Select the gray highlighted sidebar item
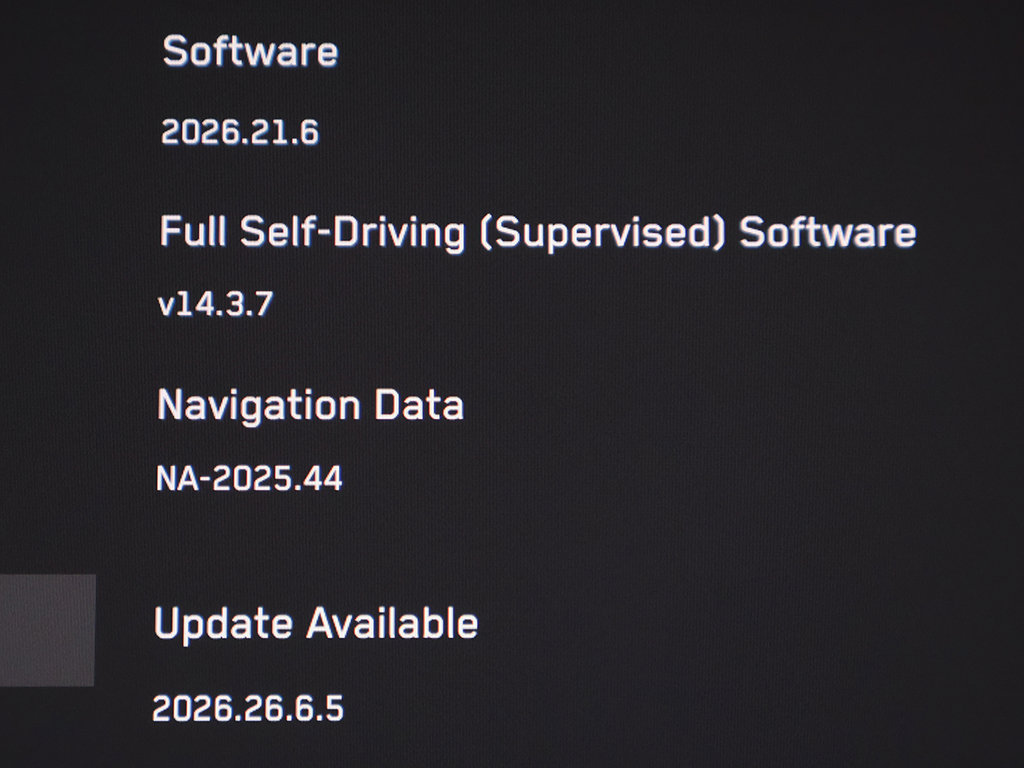This screenshot has width=1024, height=768. (x=47, y=630)
